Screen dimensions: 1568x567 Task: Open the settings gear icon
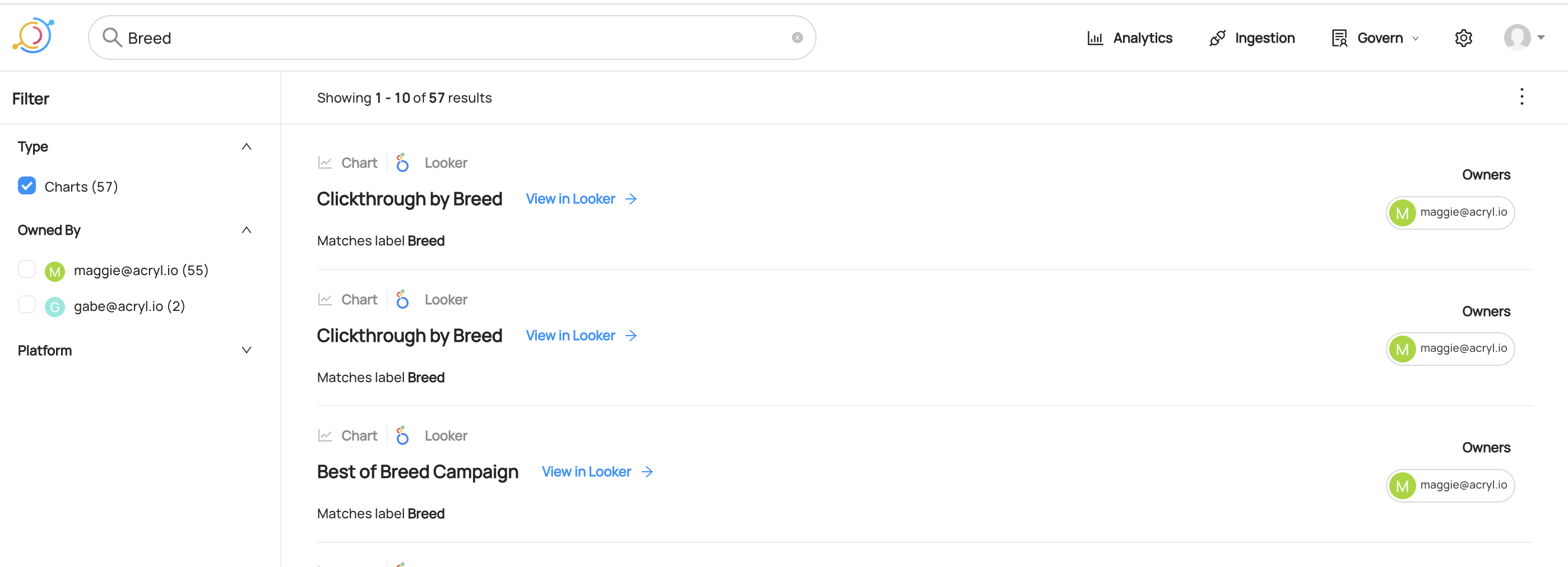click(x=1463, y=38)
